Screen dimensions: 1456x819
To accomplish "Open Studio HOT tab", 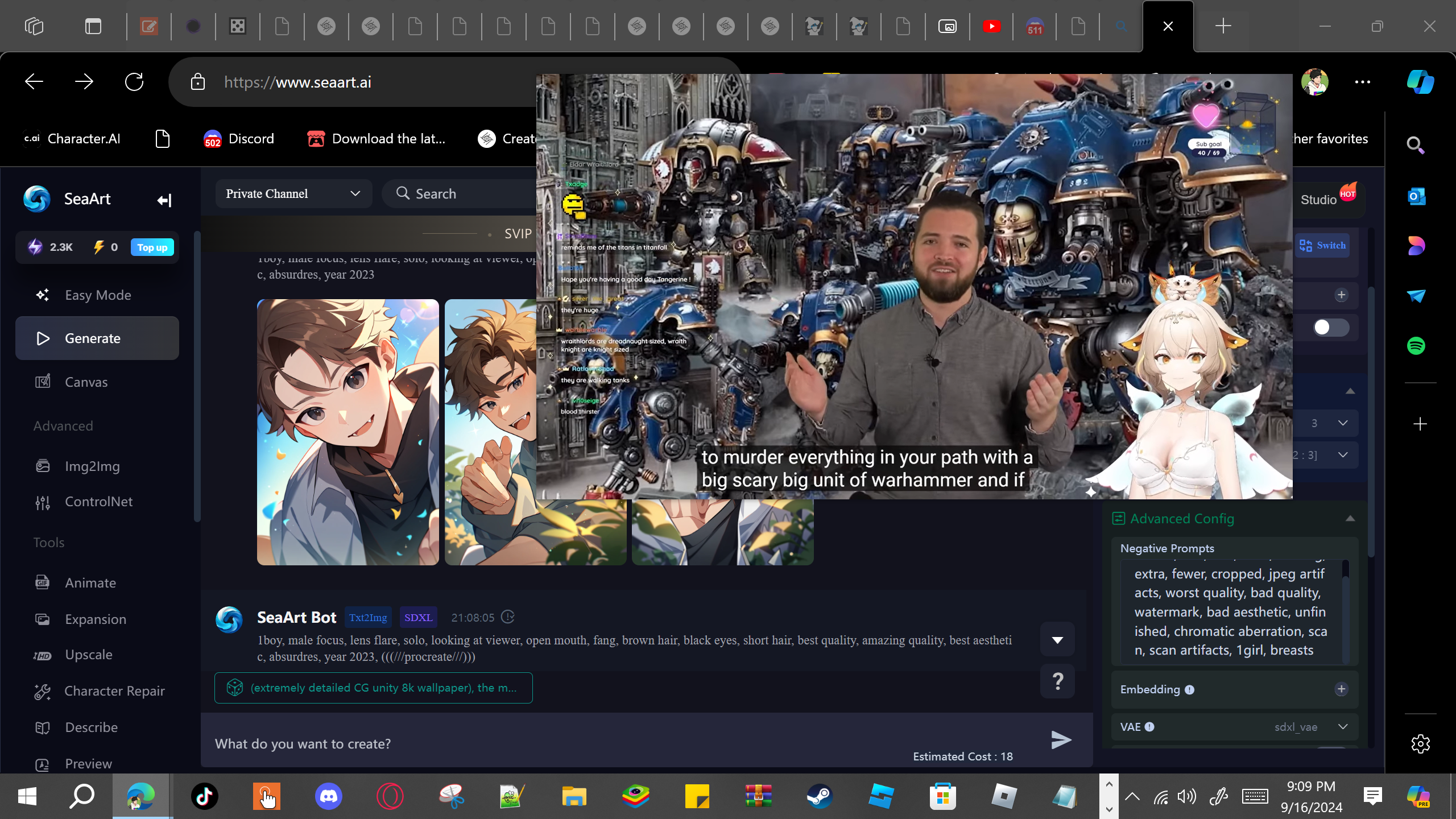I will [x=1328, y=198].
